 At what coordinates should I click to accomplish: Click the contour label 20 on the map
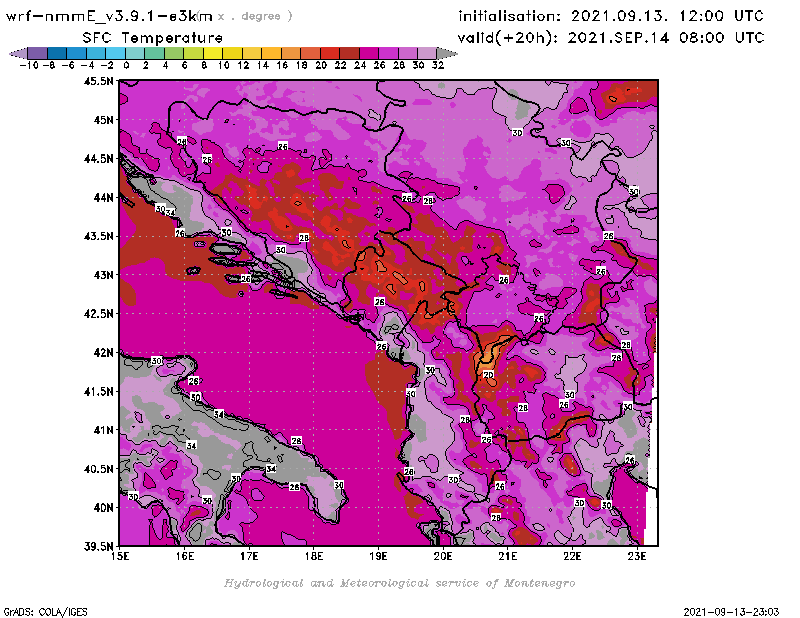click(x=489, y=375)
